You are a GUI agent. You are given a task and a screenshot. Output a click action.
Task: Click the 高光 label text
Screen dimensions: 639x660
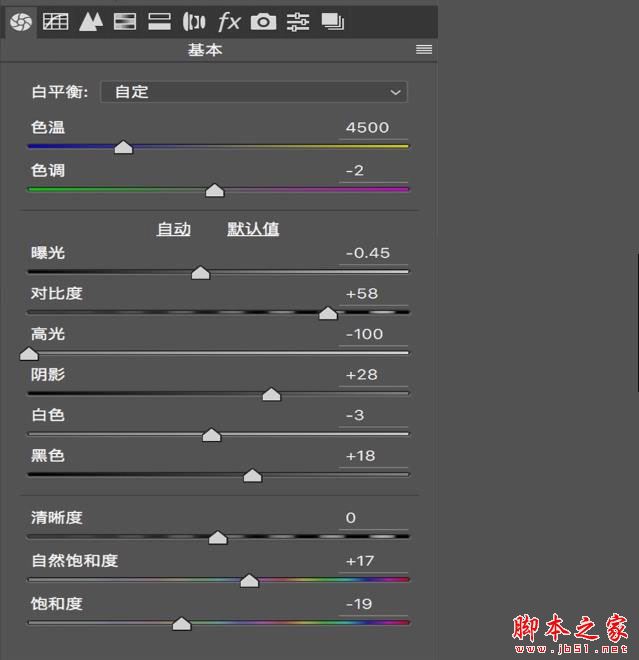(x=48, y=334)
